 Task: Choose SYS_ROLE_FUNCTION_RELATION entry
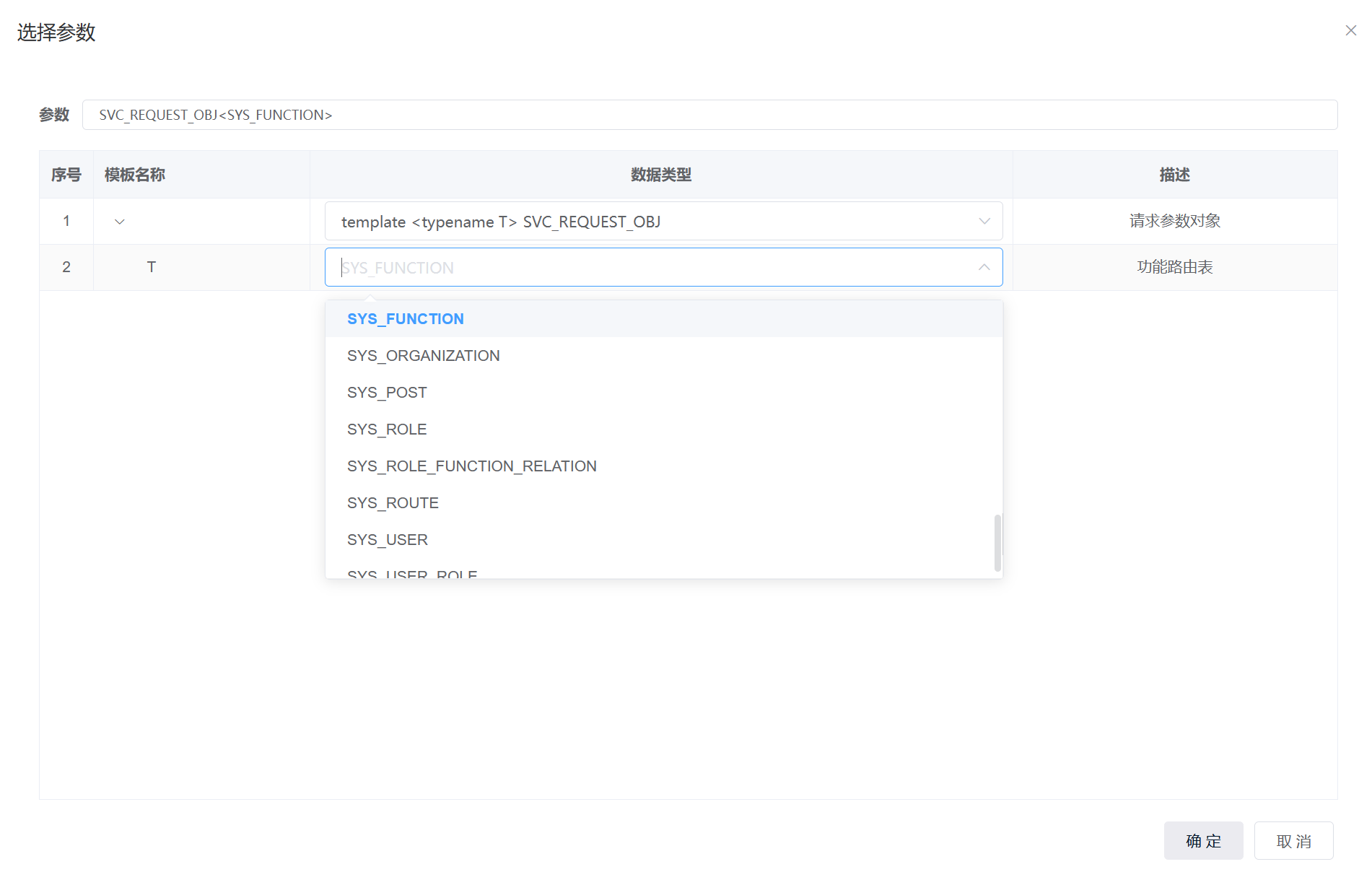pyautogui.click(x=472, y=466)
